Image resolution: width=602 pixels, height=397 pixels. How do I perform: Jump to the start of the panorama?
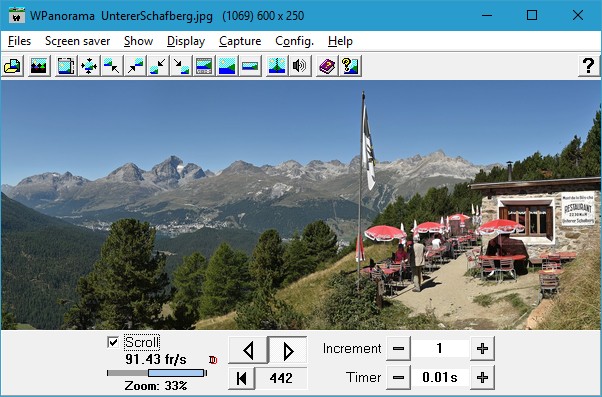pos(241,378)
